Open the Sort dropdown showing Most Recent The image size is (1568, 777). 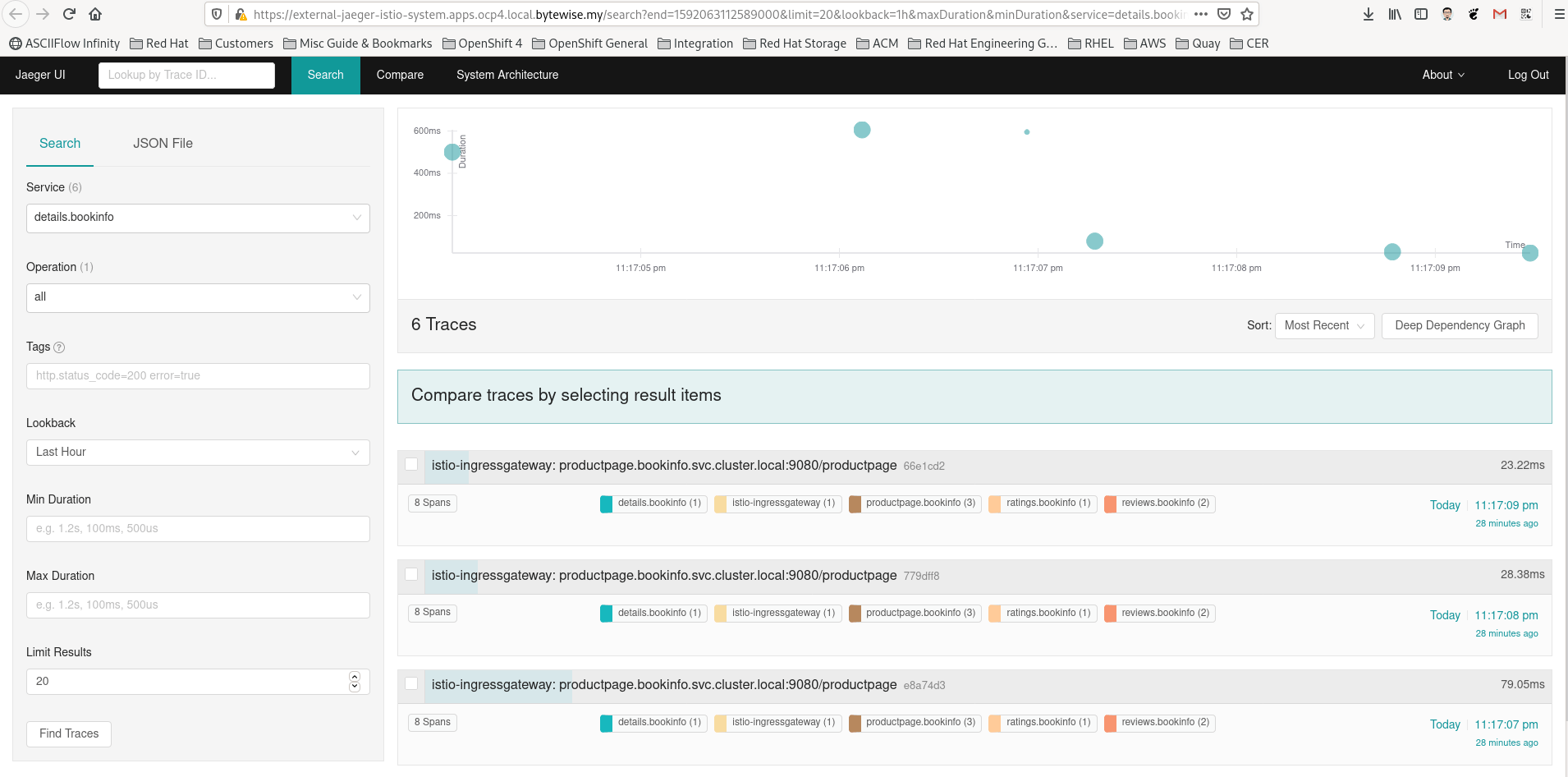click(1323, 325)
